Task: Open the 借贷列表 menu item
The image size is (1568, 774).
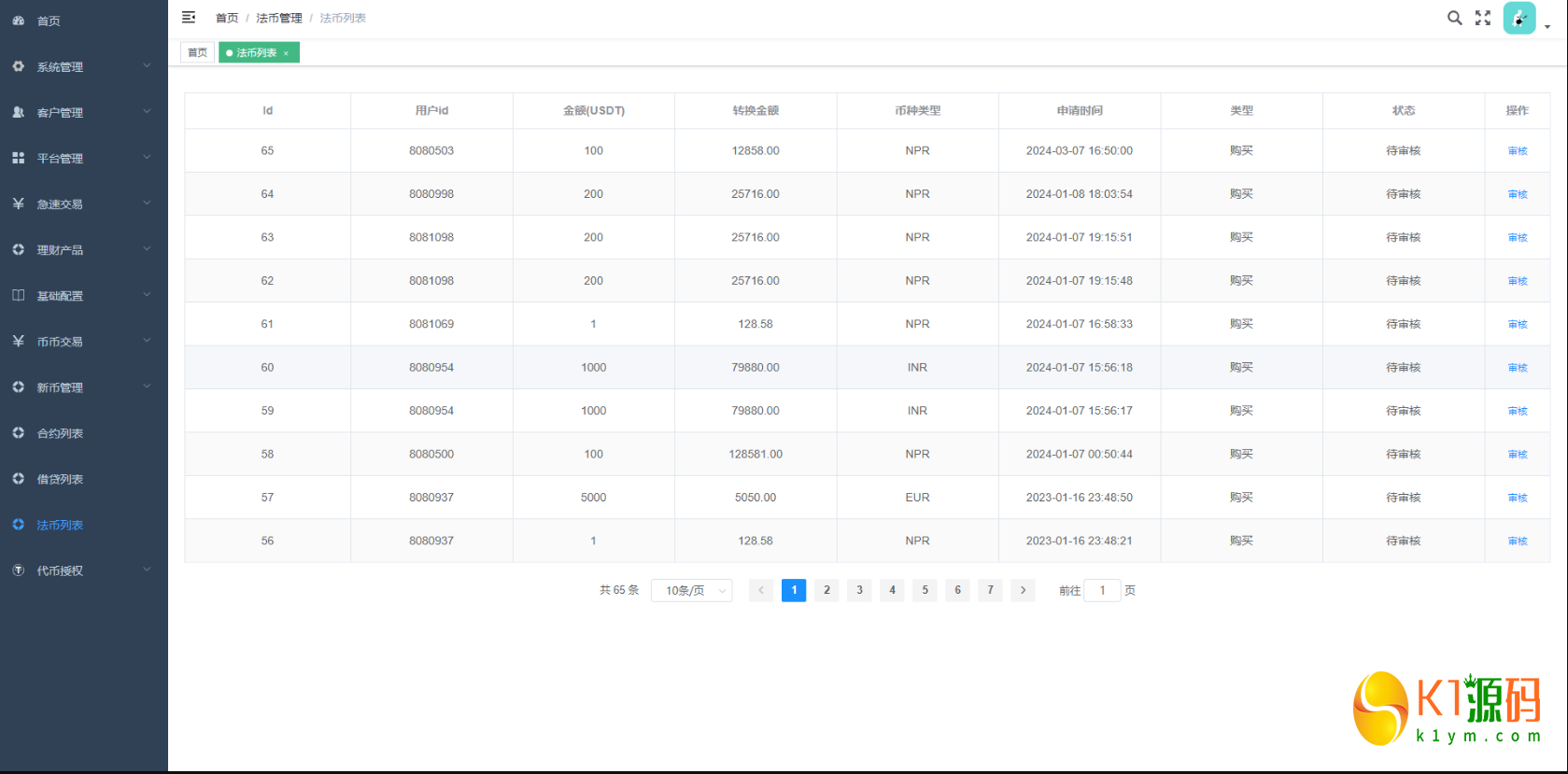Action: coord(84,479)
